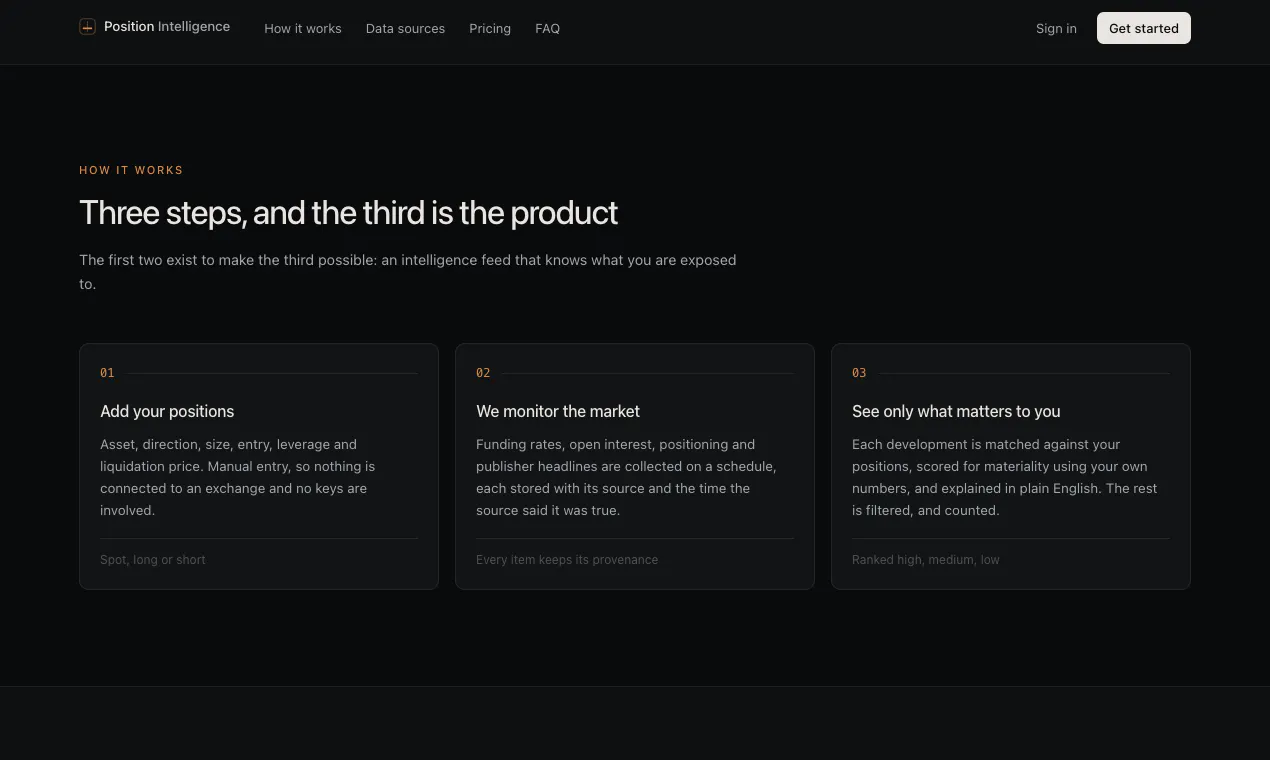This screenshot has width=1270, height=760.
Task: Click the text Ranked high, medium, low
Action: pyautogui.click(x=926, y=560)
